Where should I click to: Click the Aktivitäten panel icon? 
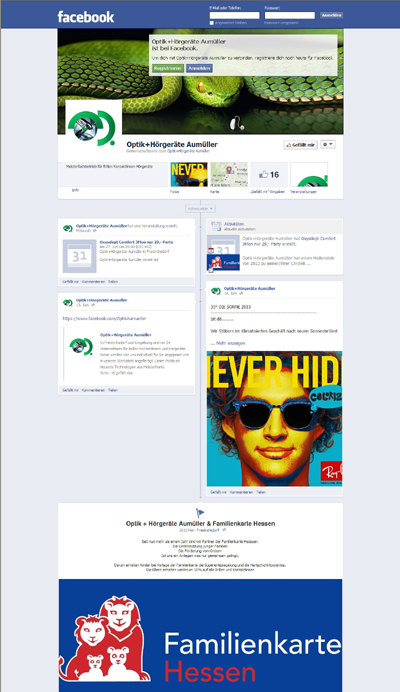pyautogui.click(x=216, y=226)
